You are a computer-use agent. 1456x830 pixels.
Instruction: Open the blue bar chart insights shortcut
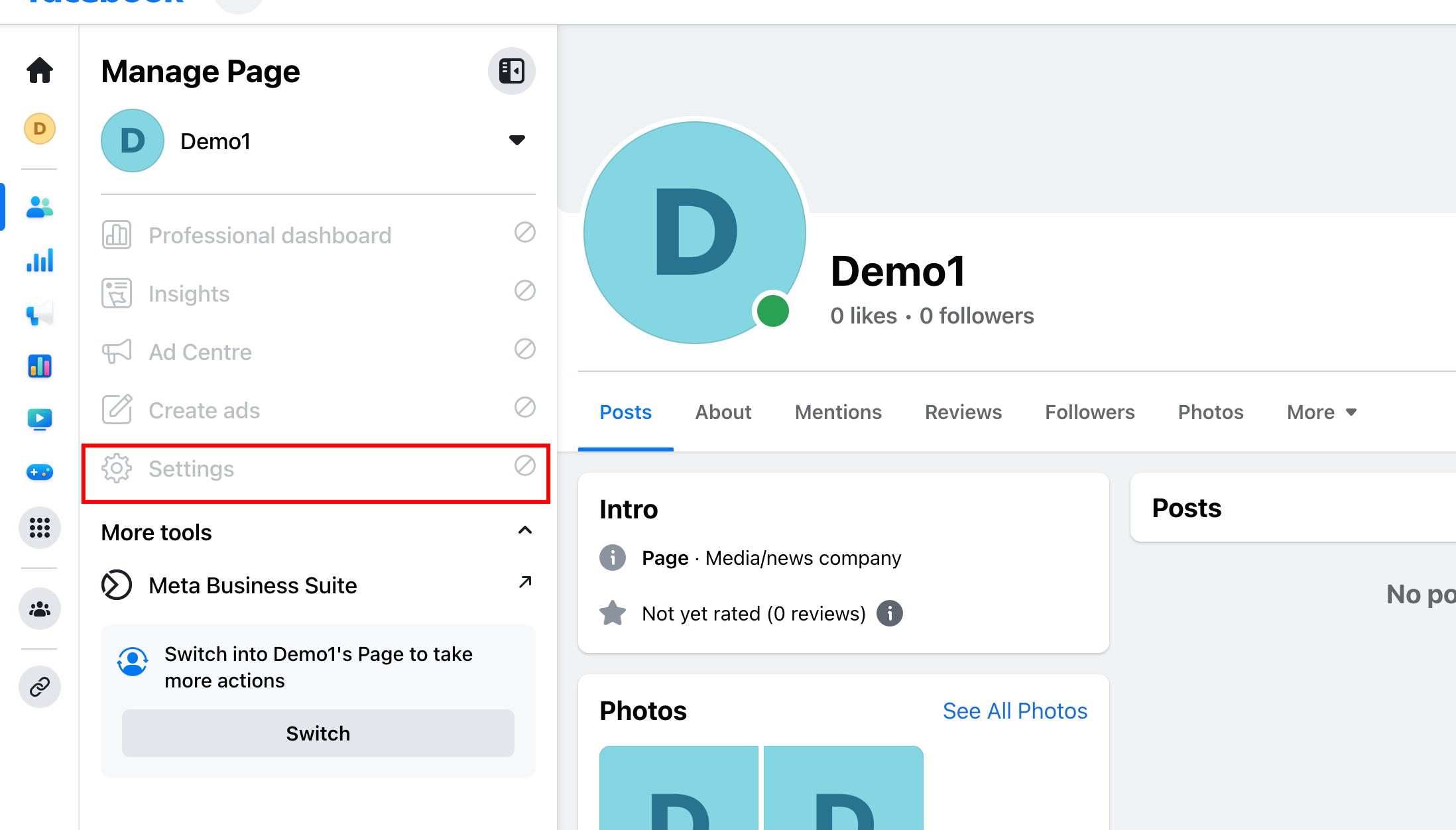point(40,260)
